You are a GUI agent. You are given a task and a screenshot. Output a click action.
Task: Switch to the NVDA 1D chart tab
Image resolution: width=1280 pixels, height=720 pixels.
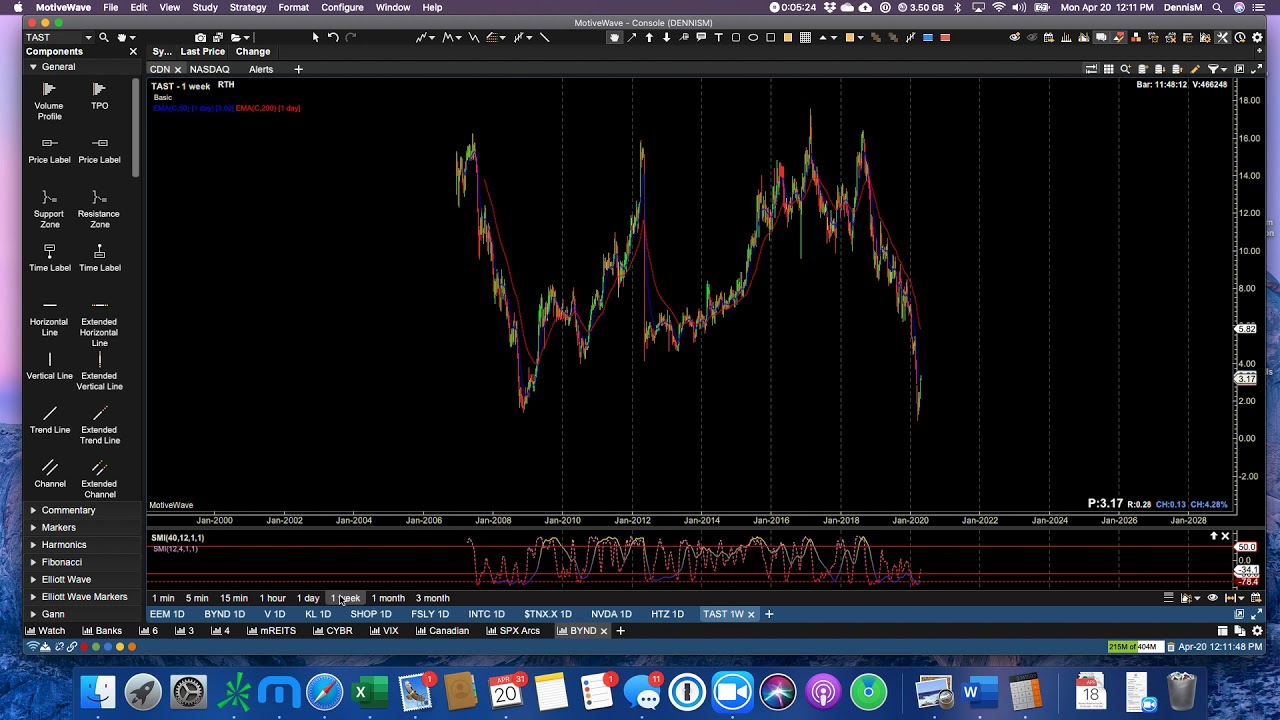tap(611, 614)
